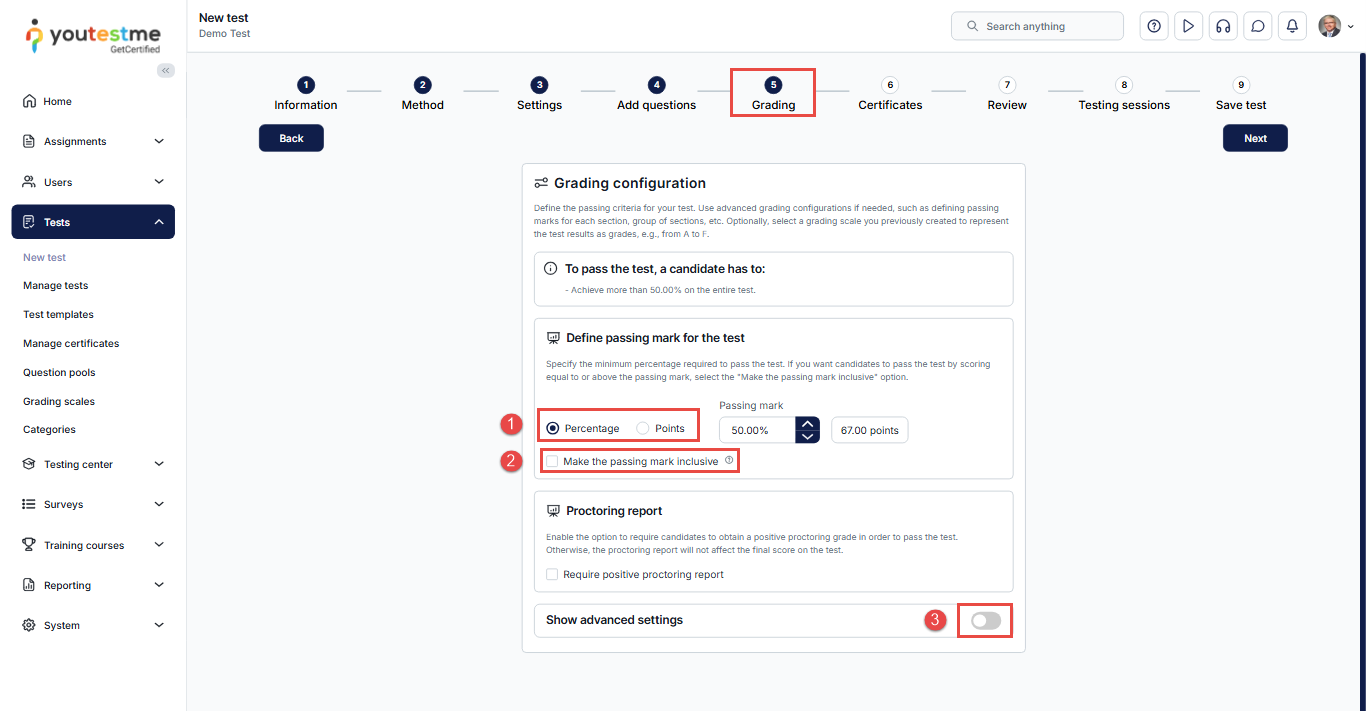The image size is (1366, 711).
Task: Enable Make the passing mark inclusive checkbox
Action: point(552,462)
